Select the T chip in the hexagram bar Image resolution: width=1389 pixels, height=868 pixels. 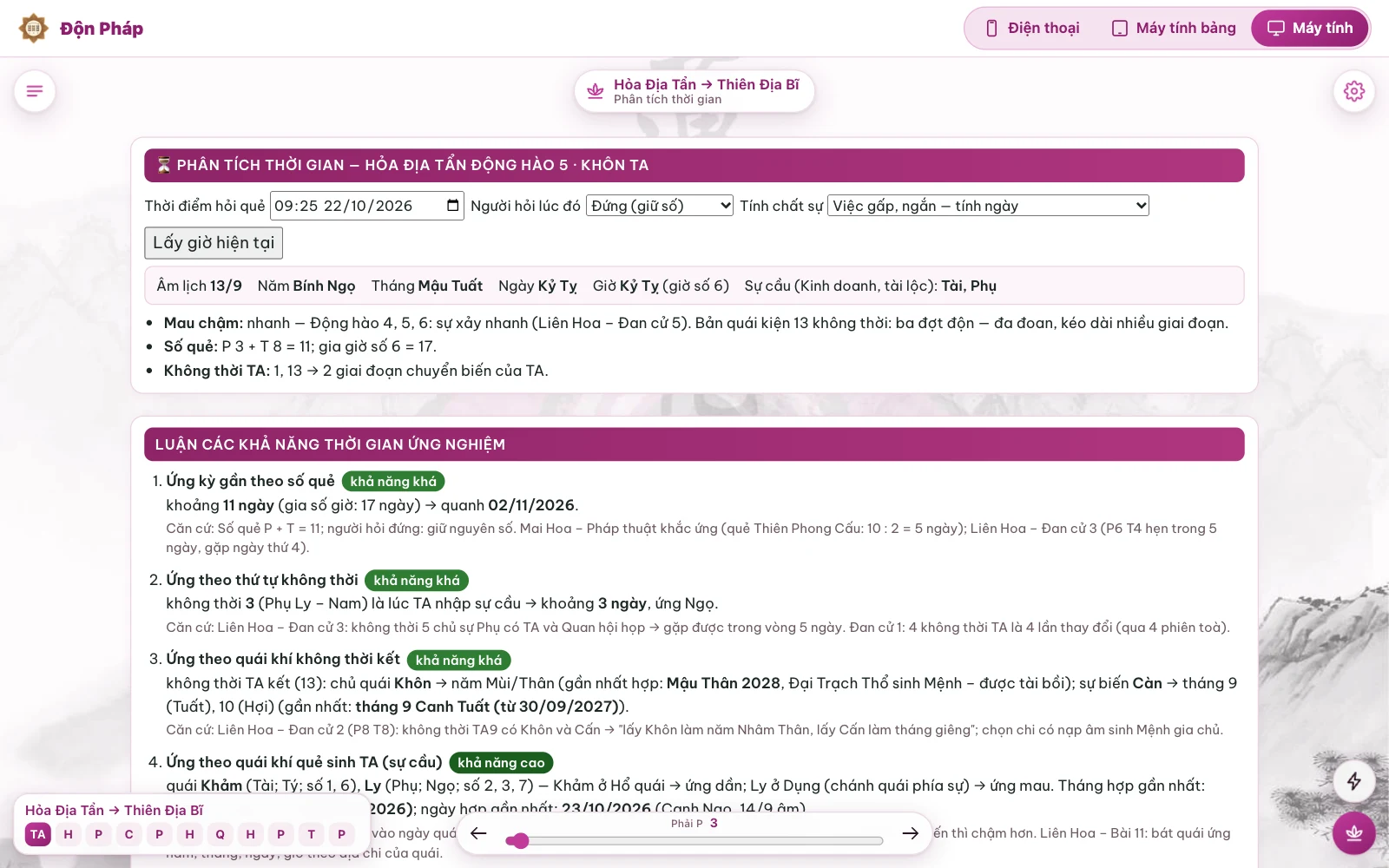pyautogui.click(x=312, y=834)
